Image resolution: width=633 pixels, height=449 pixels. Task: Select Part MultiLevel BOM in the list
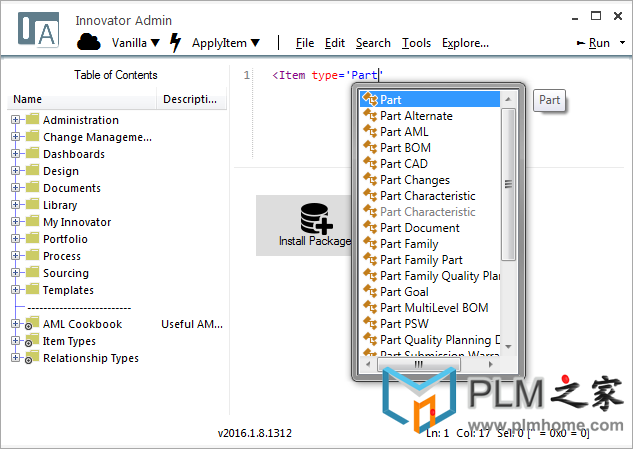pos(430,308)
